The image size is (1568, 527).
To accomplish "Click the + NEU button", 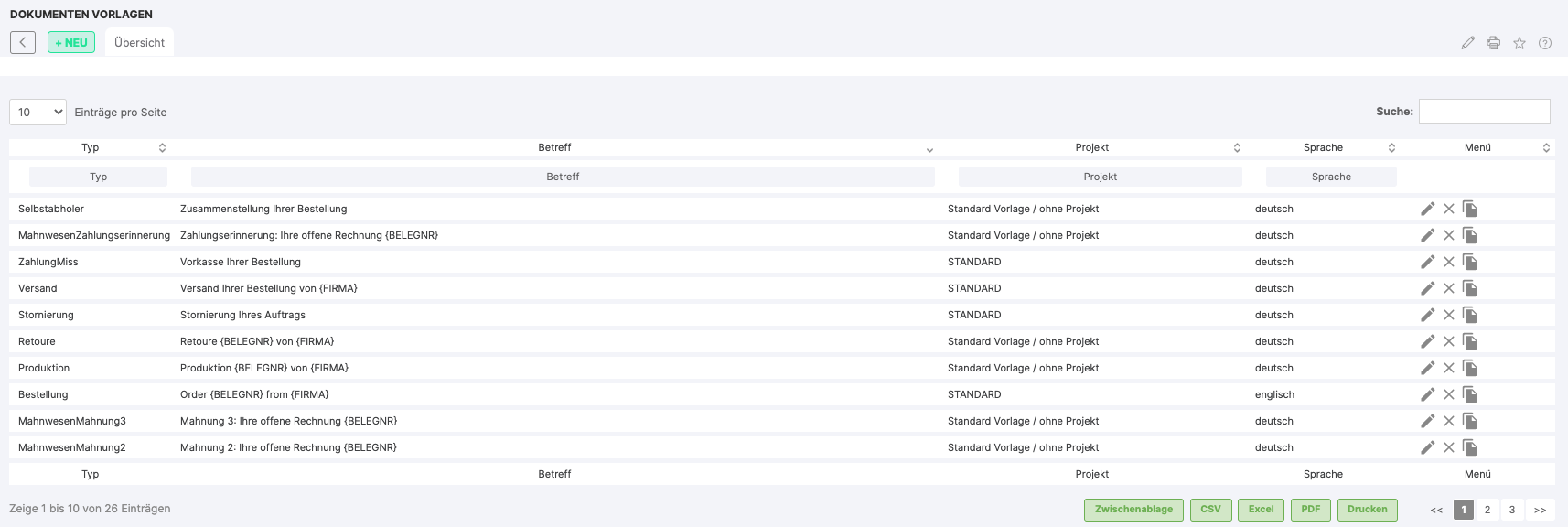I will point(71,43).
